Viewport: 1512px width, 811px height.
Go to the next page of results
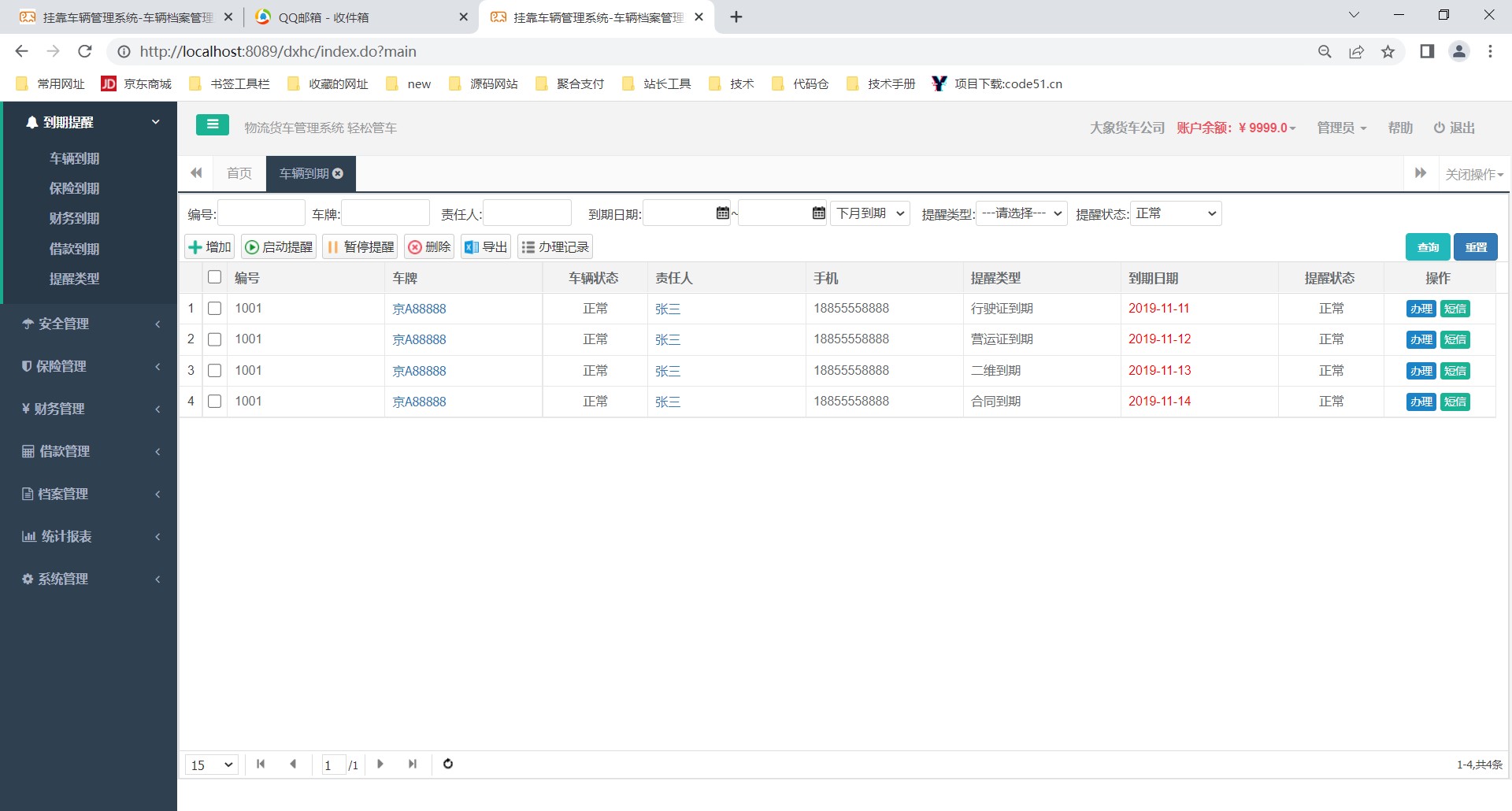point(380,764)
